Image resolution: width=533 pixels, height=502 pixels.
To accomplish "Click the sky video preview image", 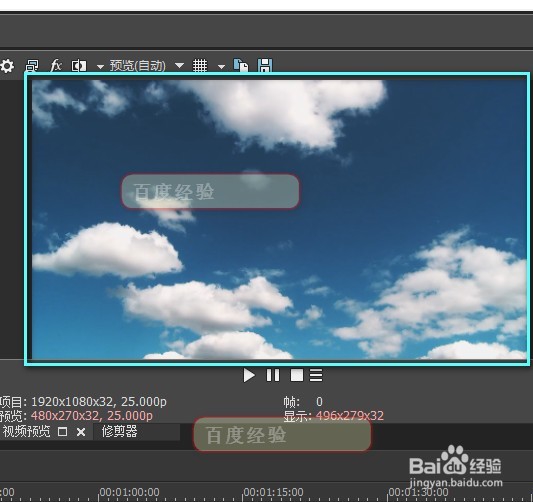I will 279,219.
